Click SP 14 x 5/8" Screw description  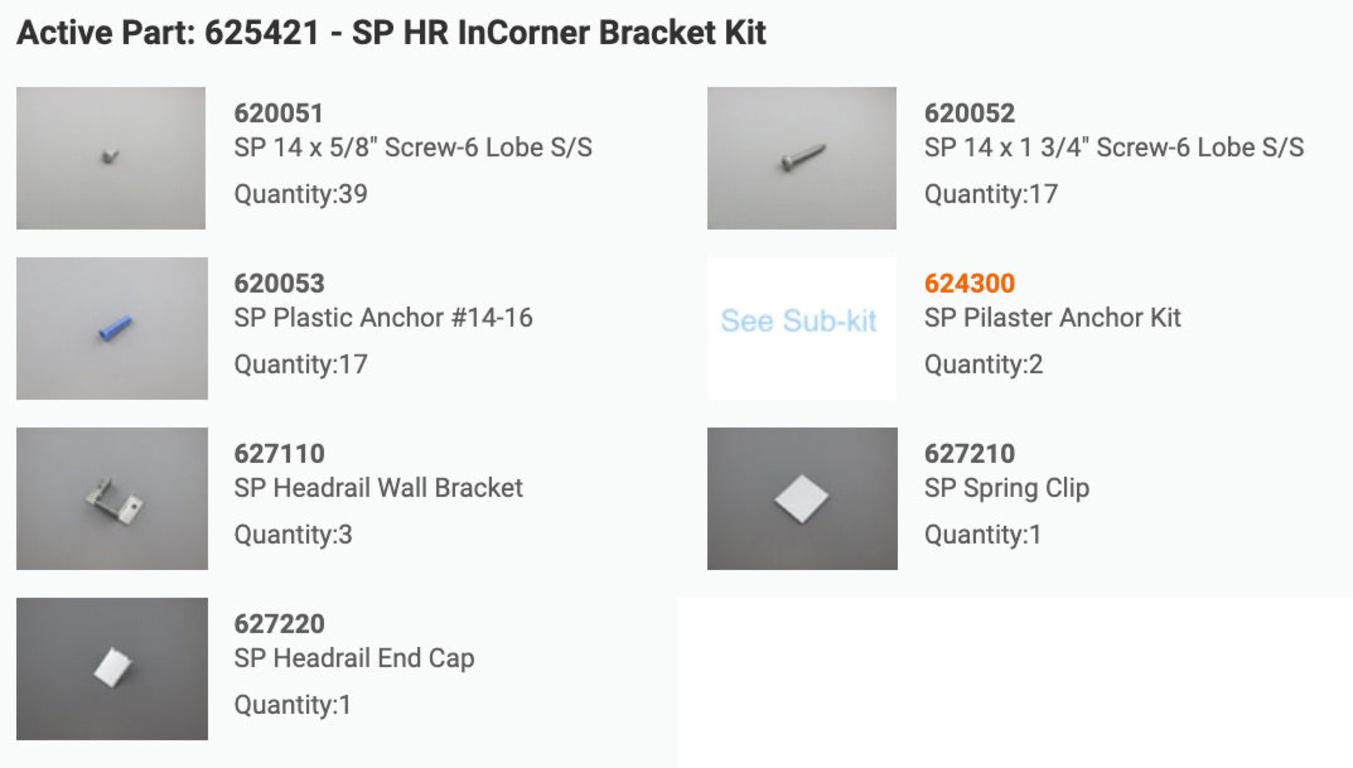coord(413,148)
